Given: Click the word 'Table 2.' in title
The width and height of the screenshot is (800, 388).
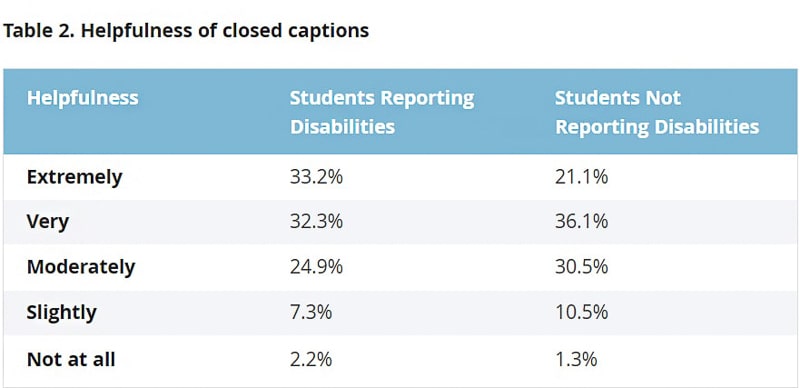Looking at the screenshot, I should (x=39, y=31).
